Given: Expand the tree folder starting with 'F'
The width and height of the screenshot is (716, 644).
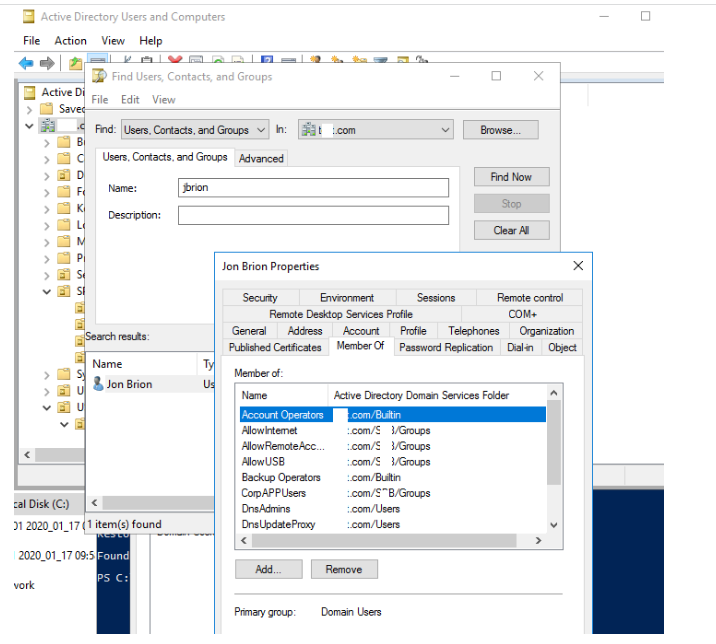Looking at the screenshot, I should [47, 192].
